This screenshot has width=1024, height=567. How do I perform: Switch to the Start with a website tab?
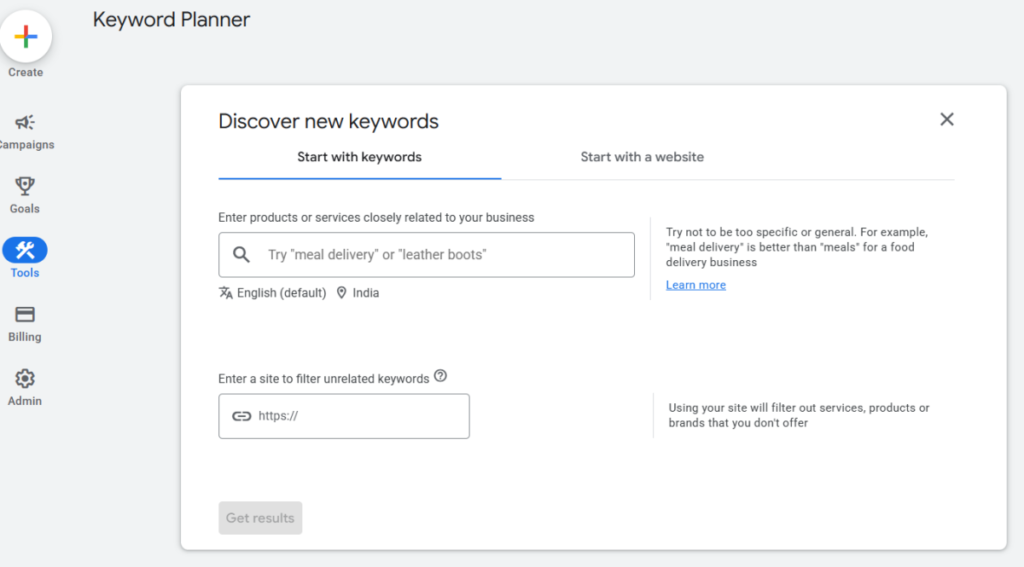(642, 157)
